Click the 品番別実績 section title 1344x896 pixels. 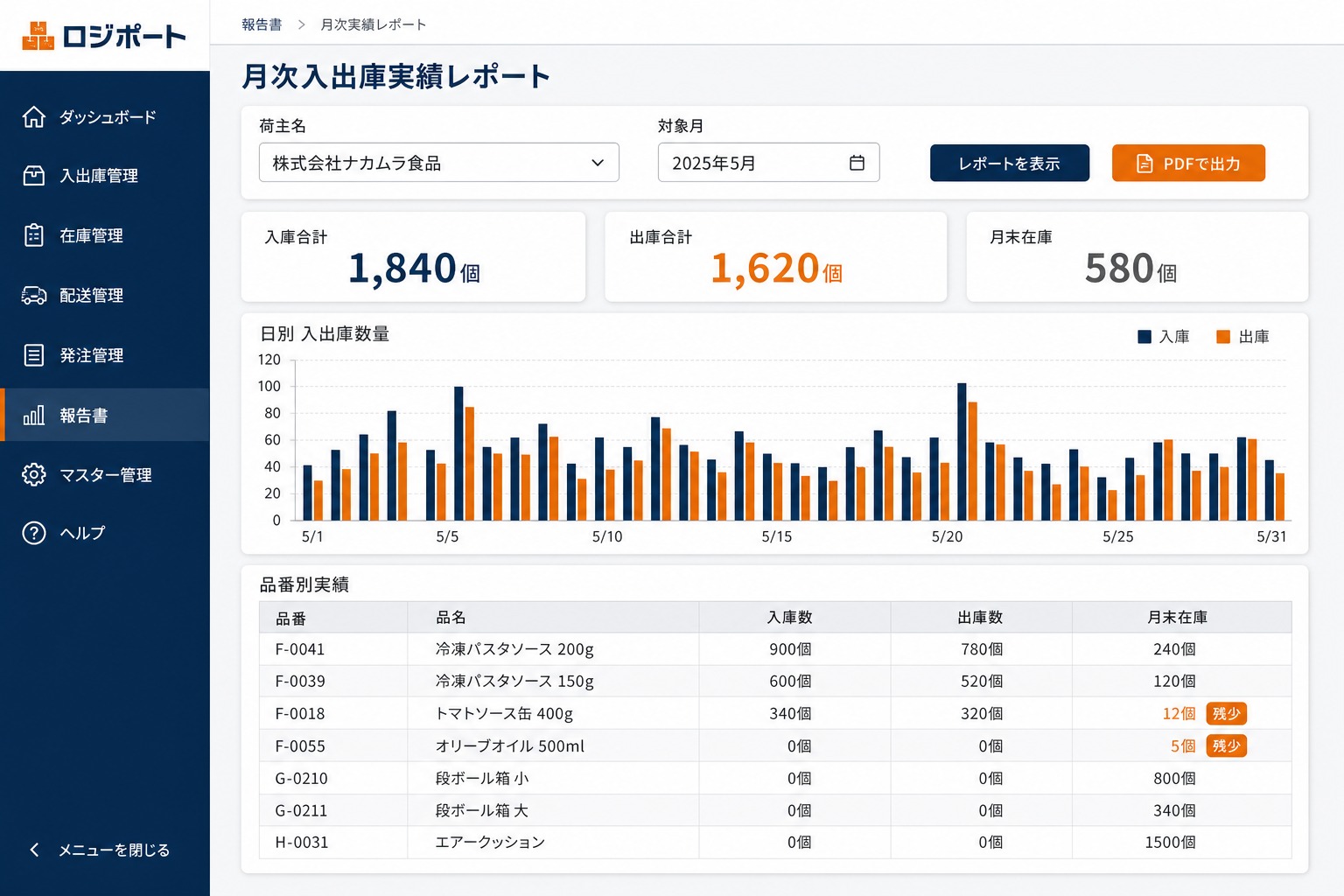click(x=304, y=584)
